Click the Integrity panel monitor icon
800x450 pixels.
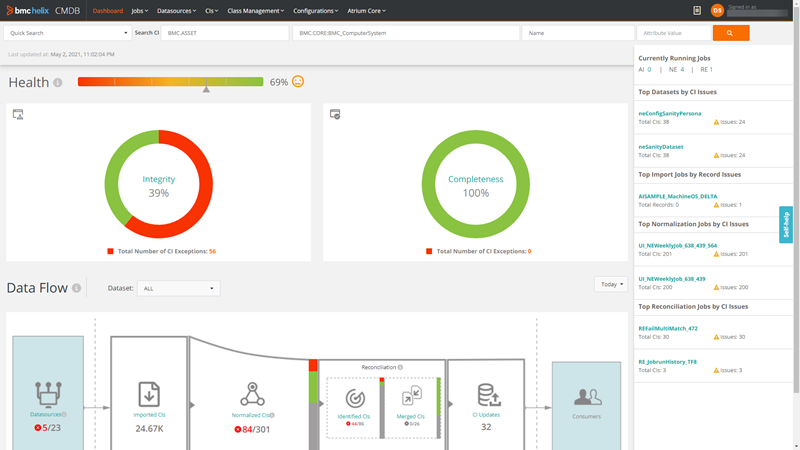[x=18, y=114]
